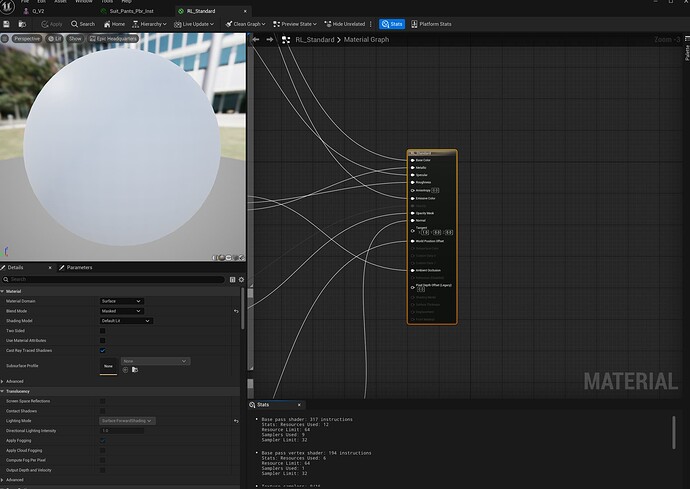
Task: Reset Blend Mode to default arrow
Action: [236, 311]
